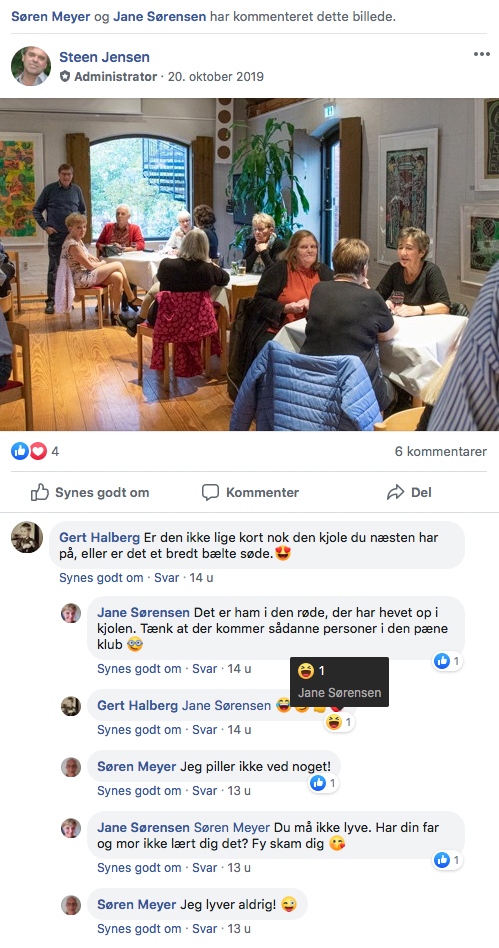Click the Kommenter speech bubble icon
499x948 pixels.
(x=210, y=493)
